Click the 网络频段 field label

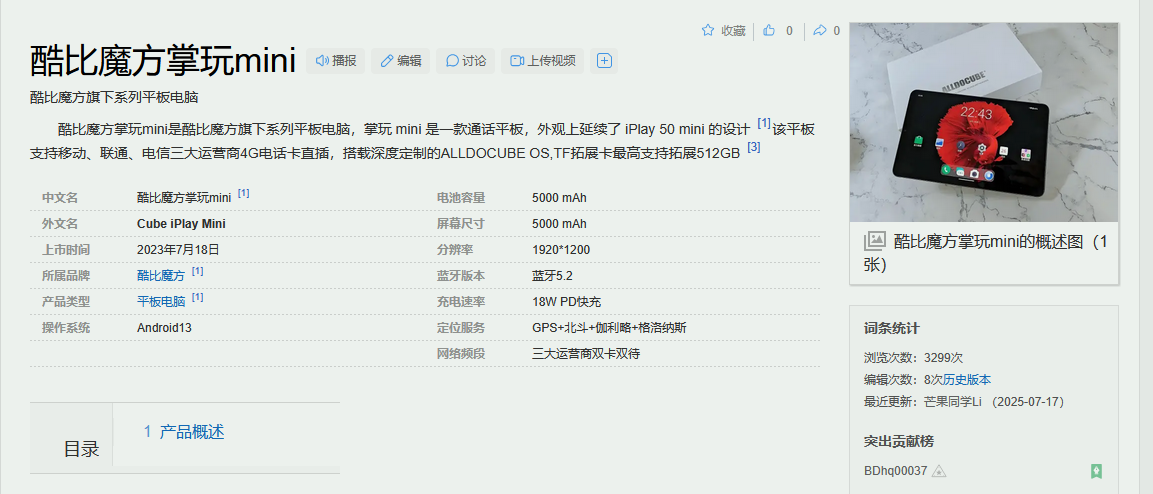461,354
